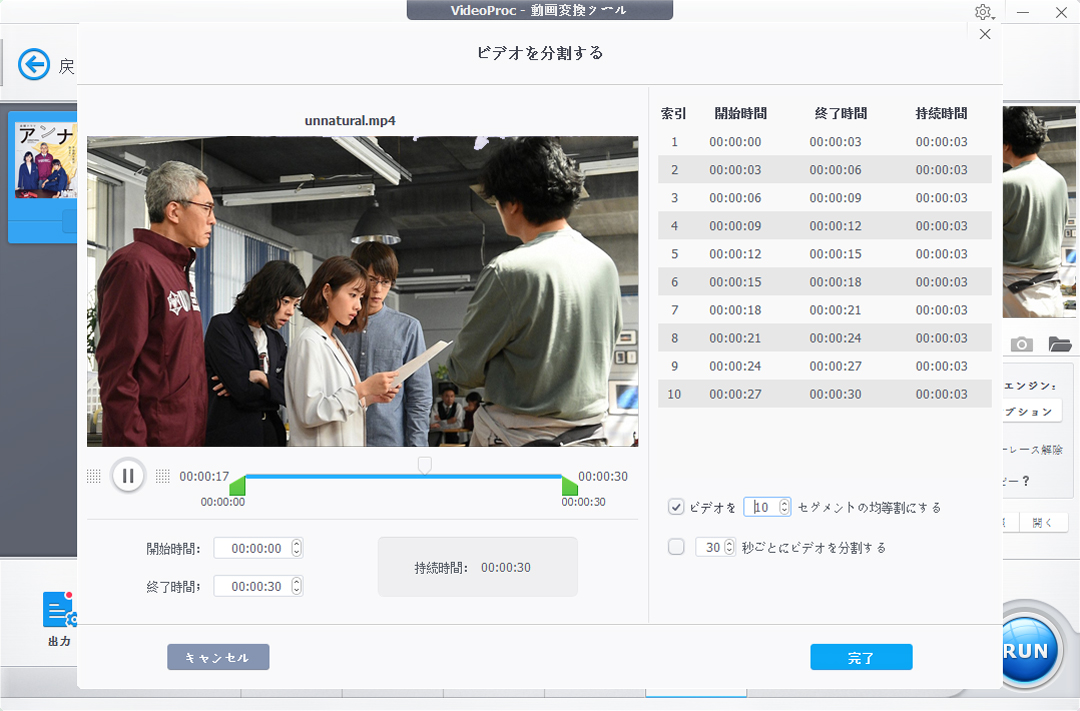This screenshot has width=1080, height=711.
Task: Click the blue timeline track bar
Action: tap(404, 476)
